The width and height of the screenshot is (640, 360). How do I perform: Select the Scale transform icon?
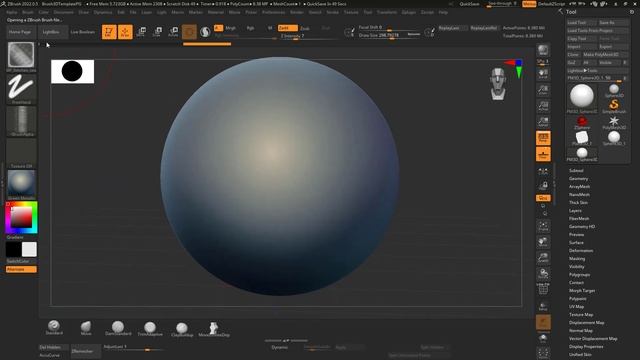pos(157,32)
